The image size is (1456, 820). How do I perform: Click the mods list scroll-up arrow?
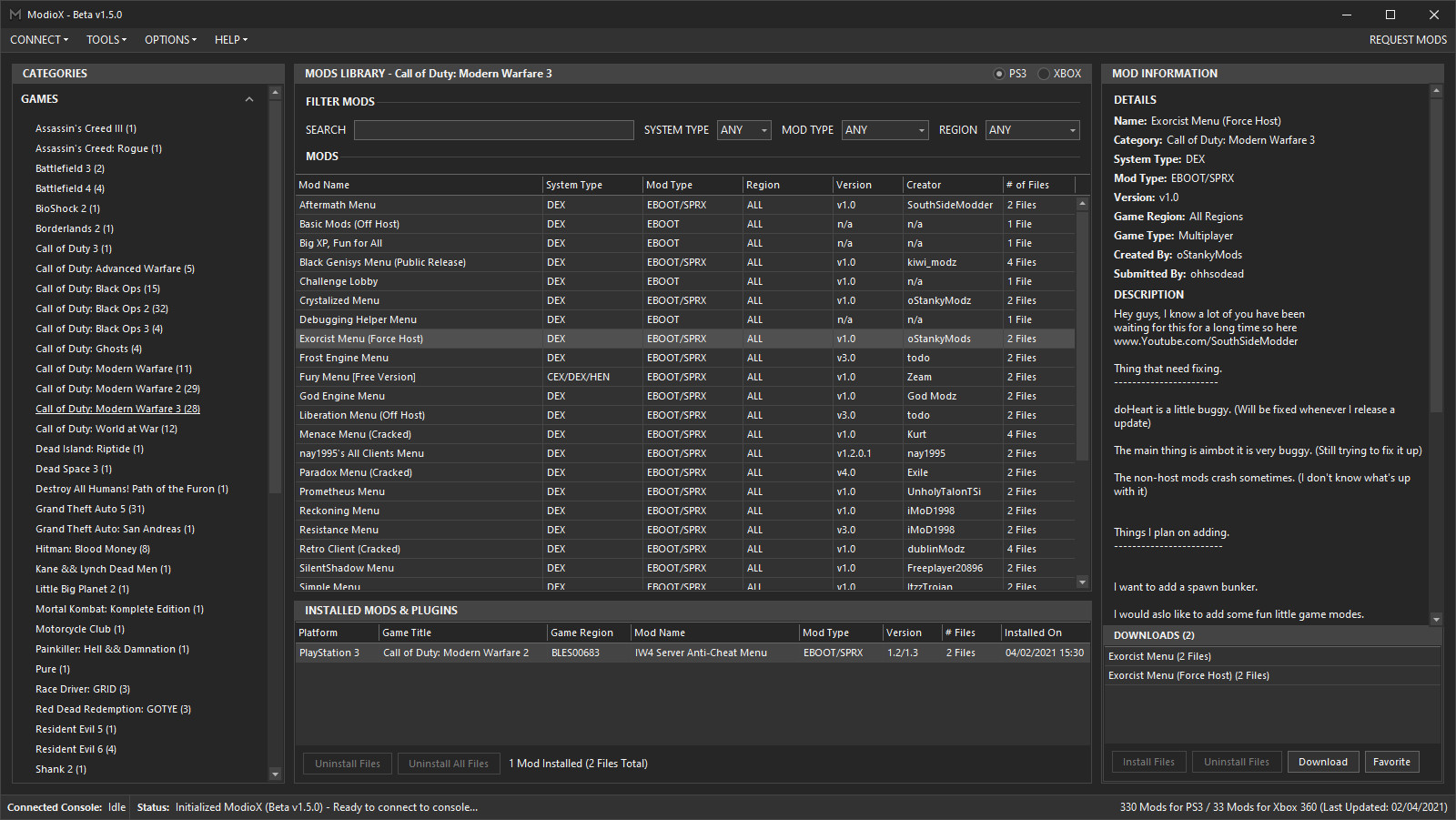pyautogui.click(x=1082, y=204)
